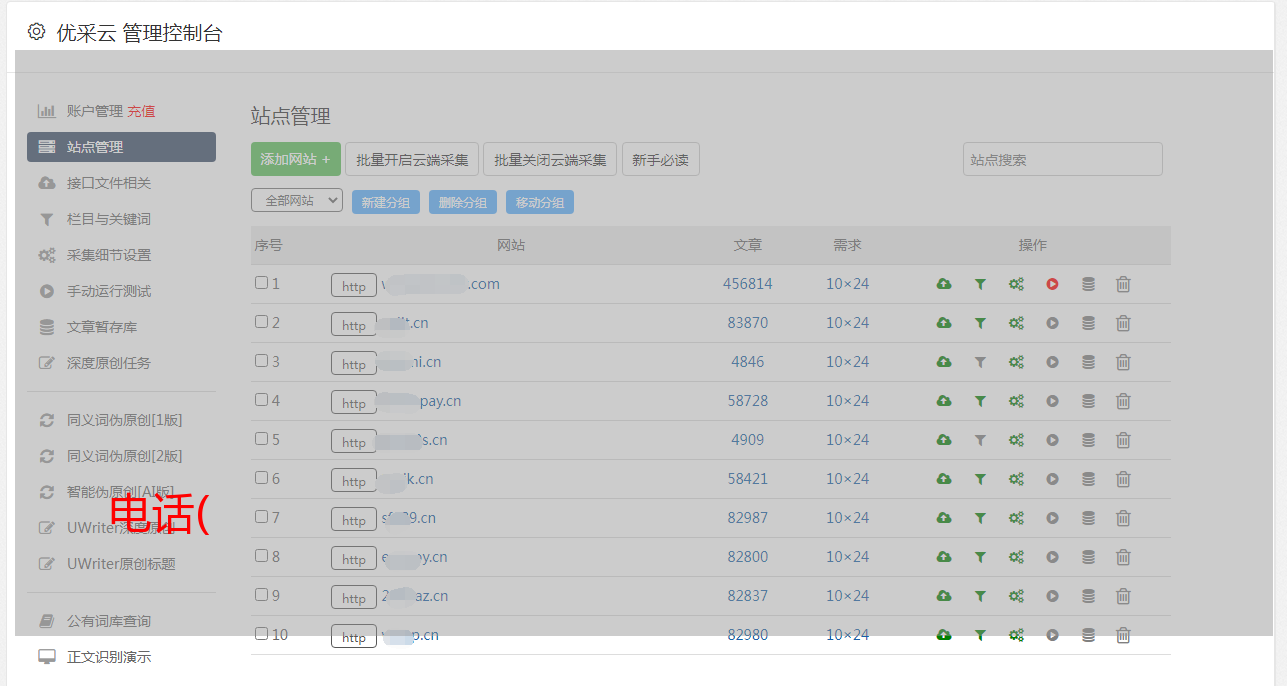The height and width of the screenshot is (686, 1287).
Task: Click the settings gear beside 优采云 title
Action: pos(37,32)
